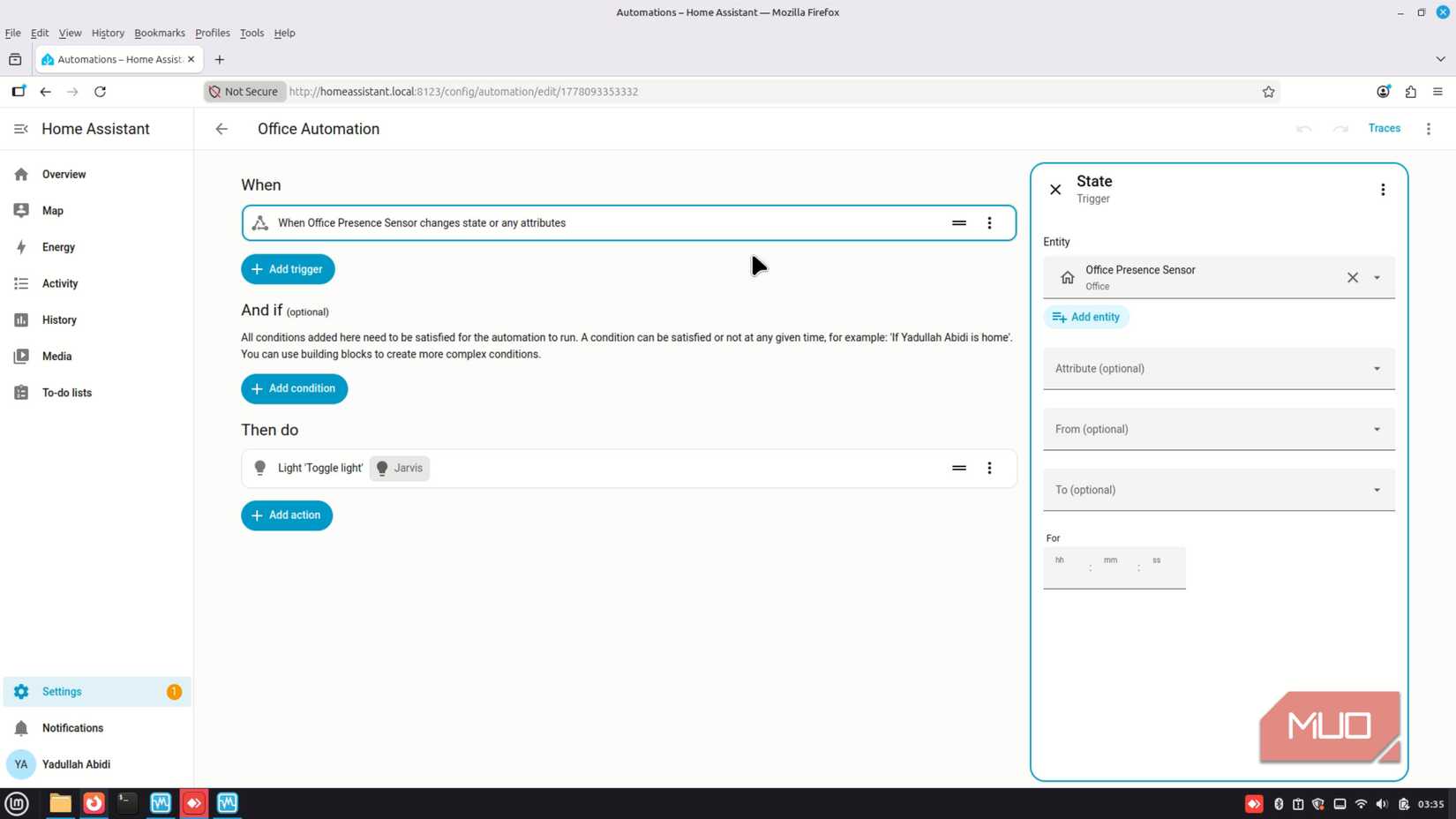Open a new browser tab
The image size is (1456, 819).
220,59
